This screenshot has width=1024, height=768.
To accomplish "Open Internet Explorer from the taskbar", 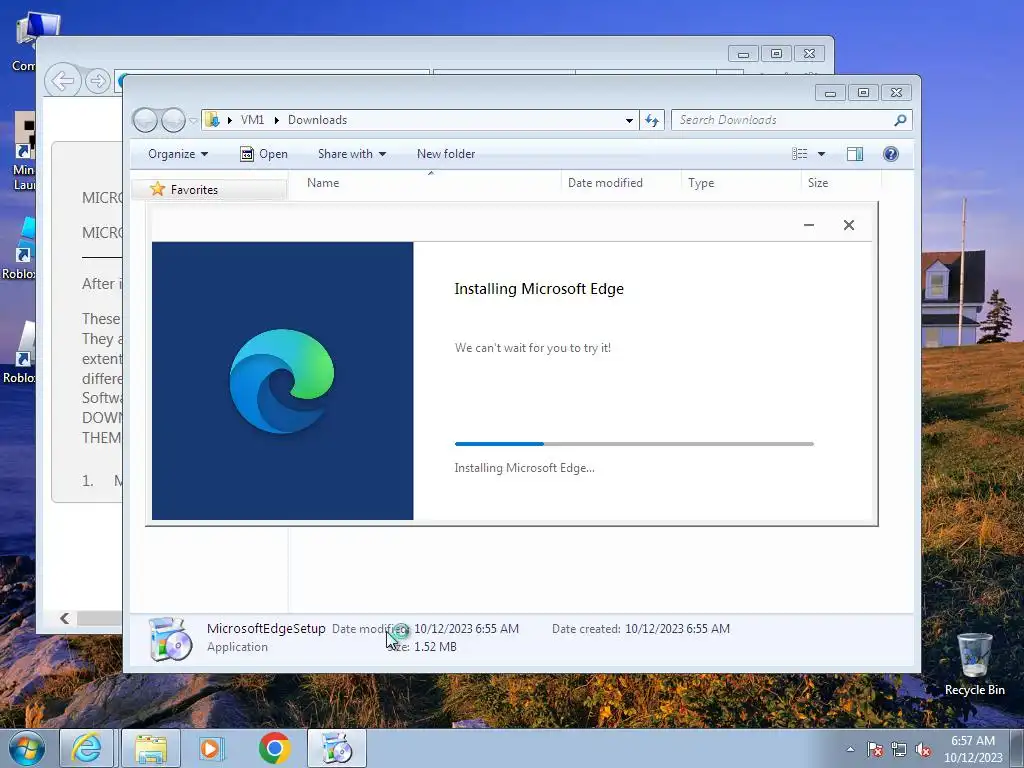I will tap(87, 748).
